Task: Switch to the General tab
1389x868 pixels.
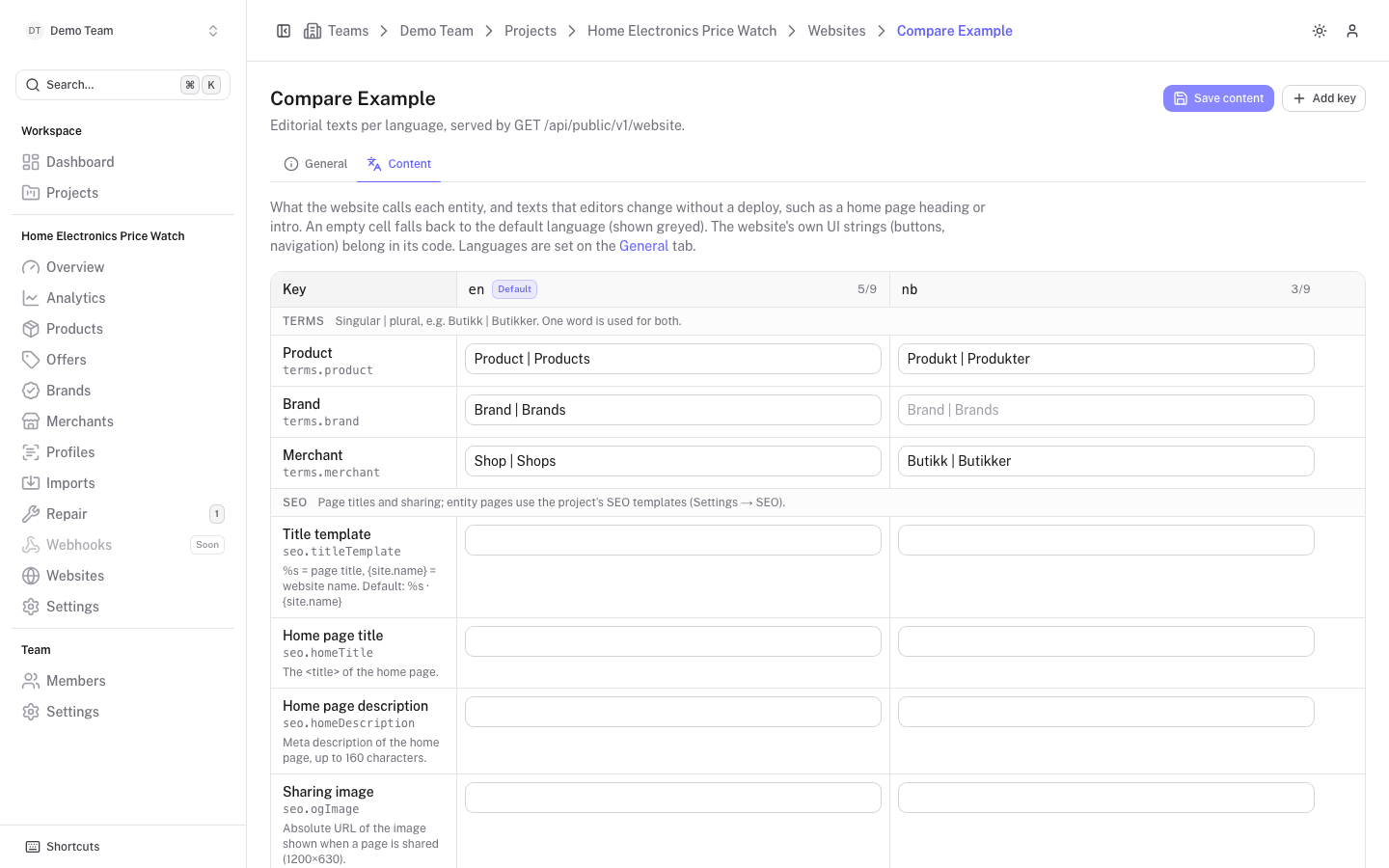Action: [315, 164]
